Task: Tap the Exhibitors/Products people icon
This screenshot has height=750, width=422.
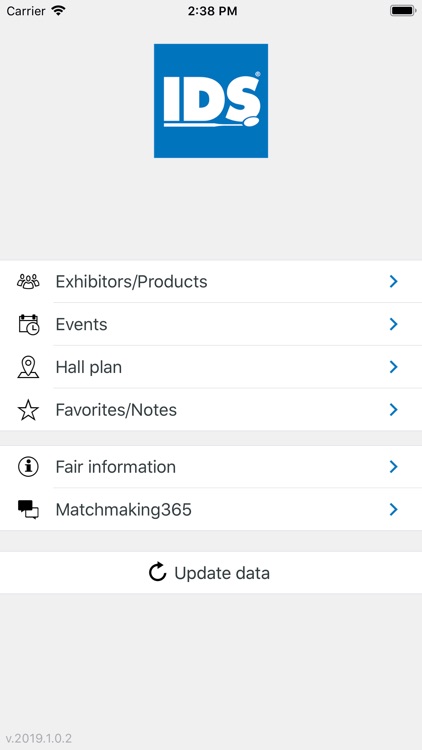Action: click(28, 281)
